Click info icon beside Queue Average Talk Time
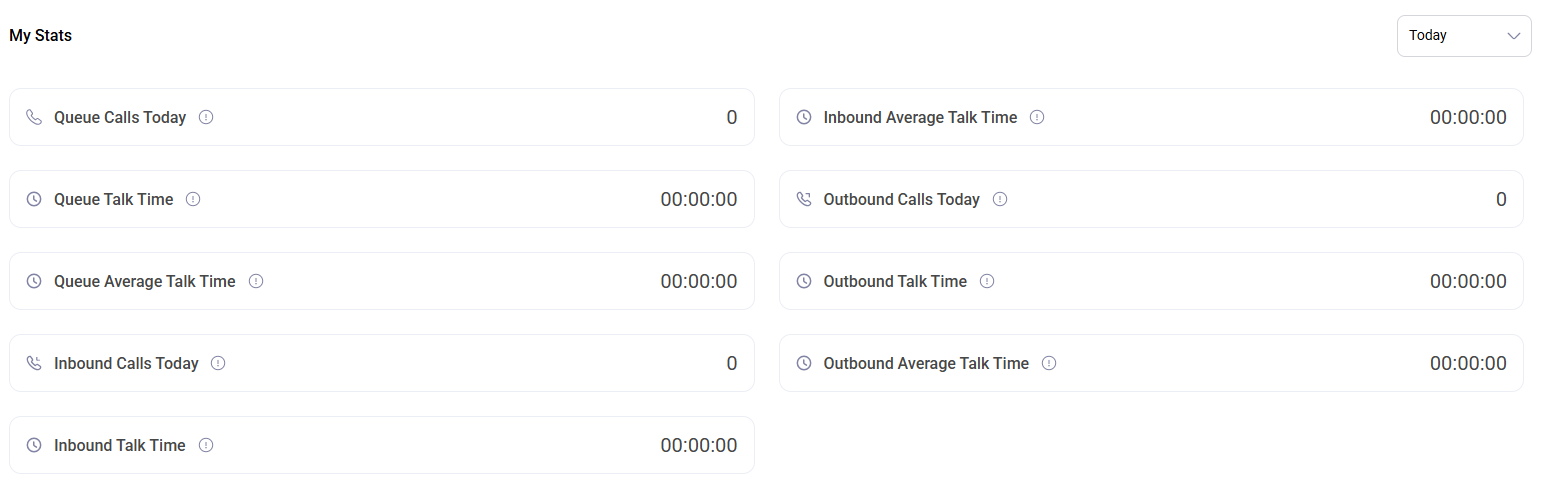This screenshot has height=485, width=1545. point(256,281)
